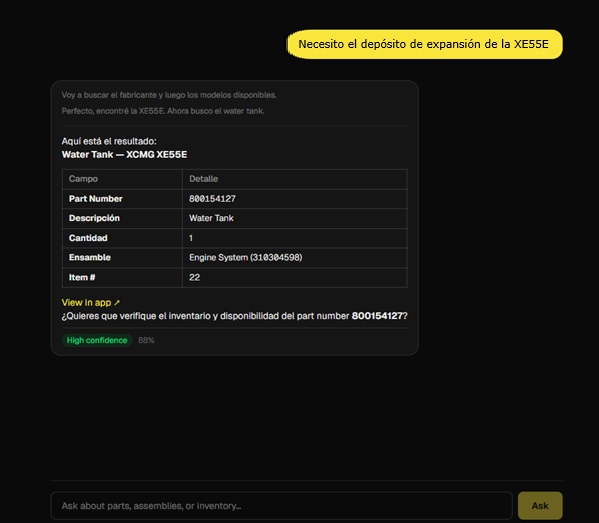Click the 'Voy a buscar el fabricante' step text

click(169, 95)
